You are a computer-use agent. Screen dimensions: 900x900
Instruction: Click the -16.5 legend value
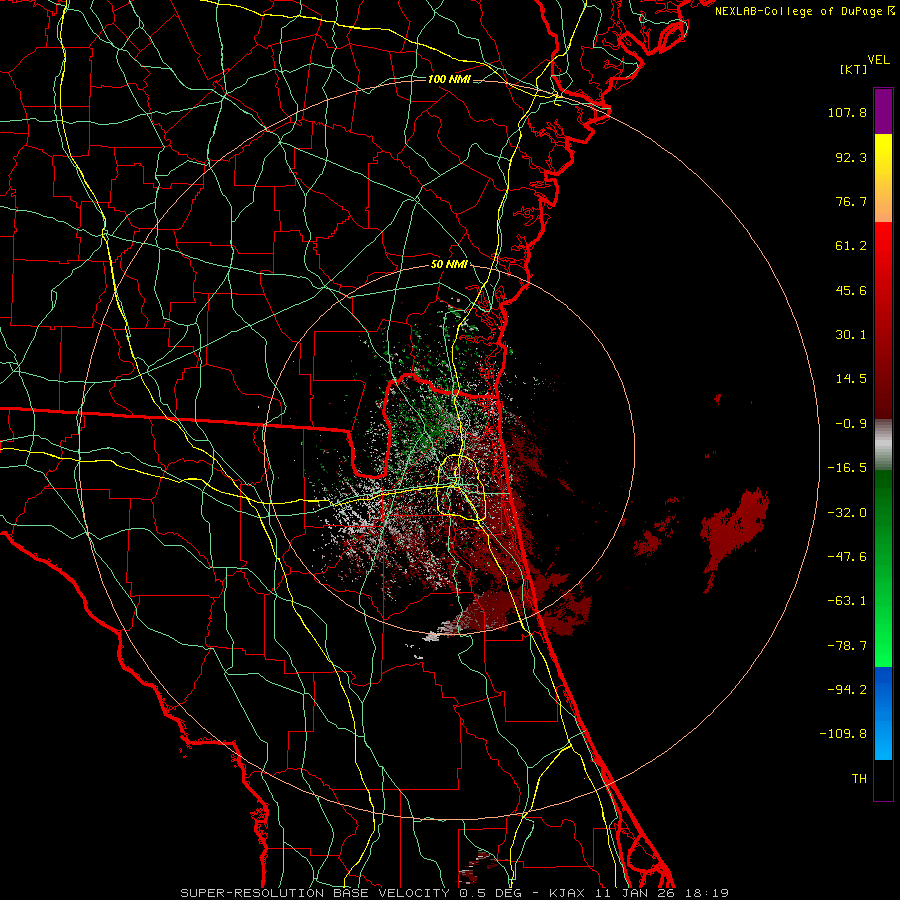(x=847, y=468)
